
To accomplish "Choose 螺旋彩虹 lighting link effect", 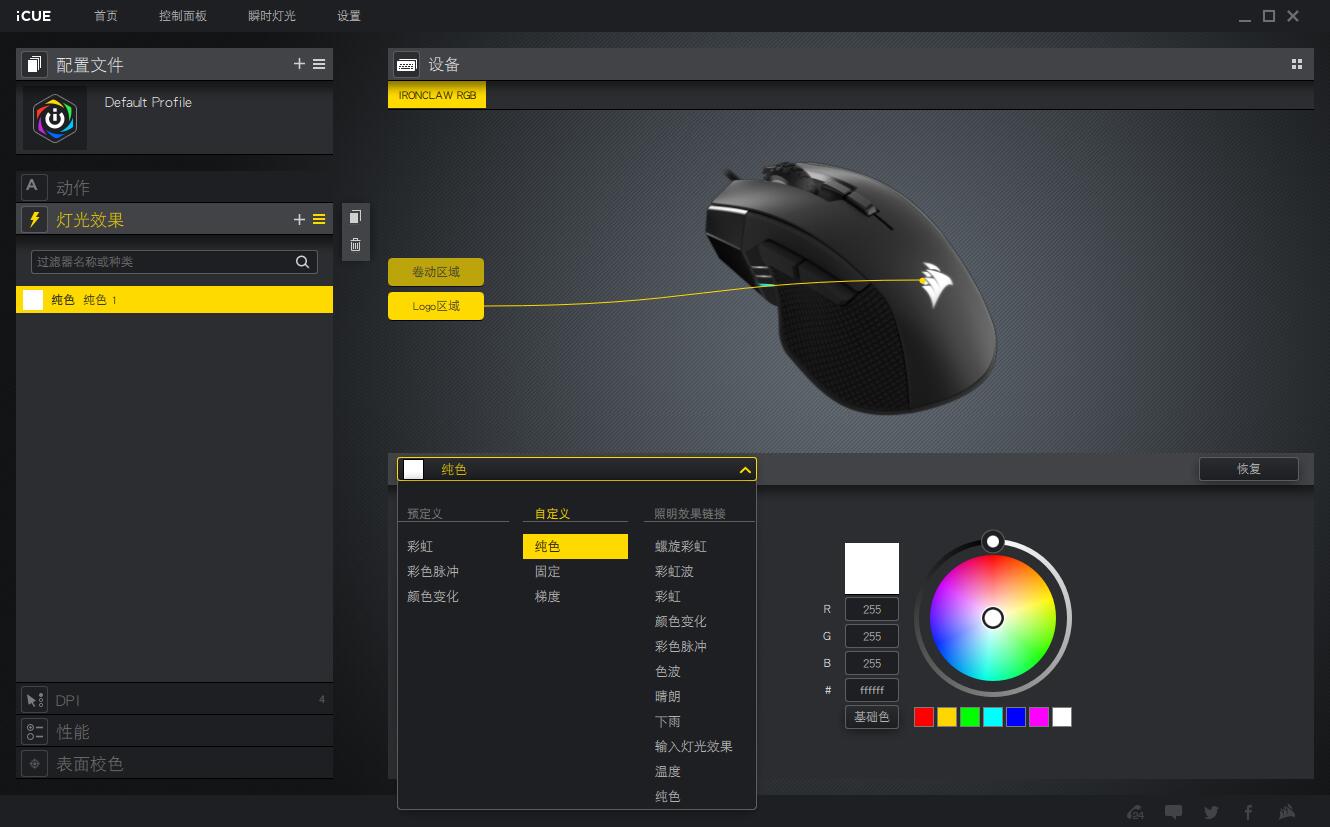I will (681, 547).
